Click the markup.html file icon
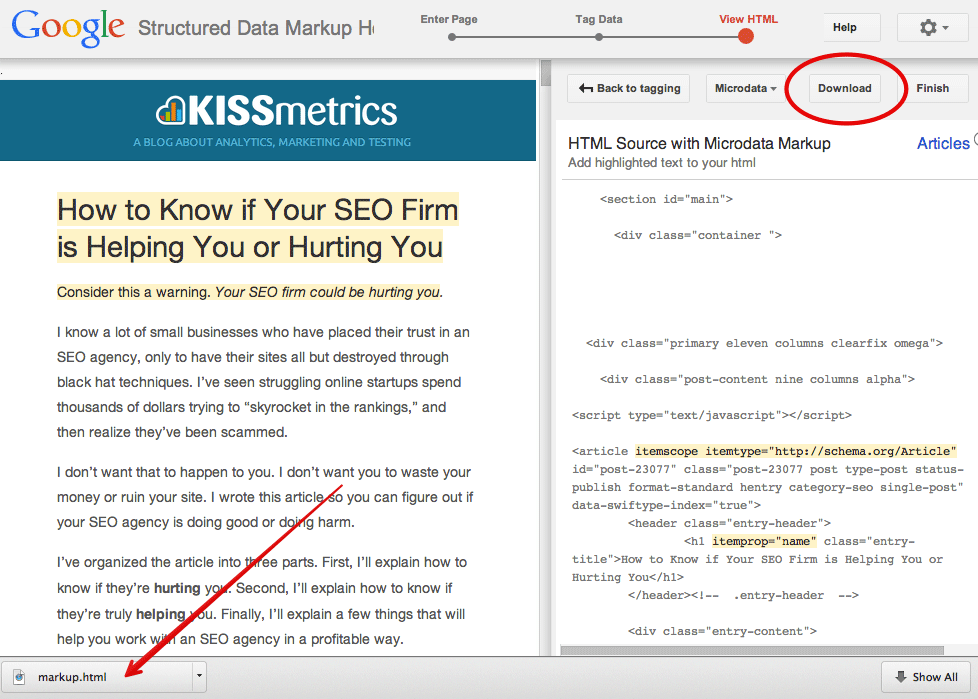The width and height of the screenshot is (978, 699). pyautogui.click(x=19, y=677)
